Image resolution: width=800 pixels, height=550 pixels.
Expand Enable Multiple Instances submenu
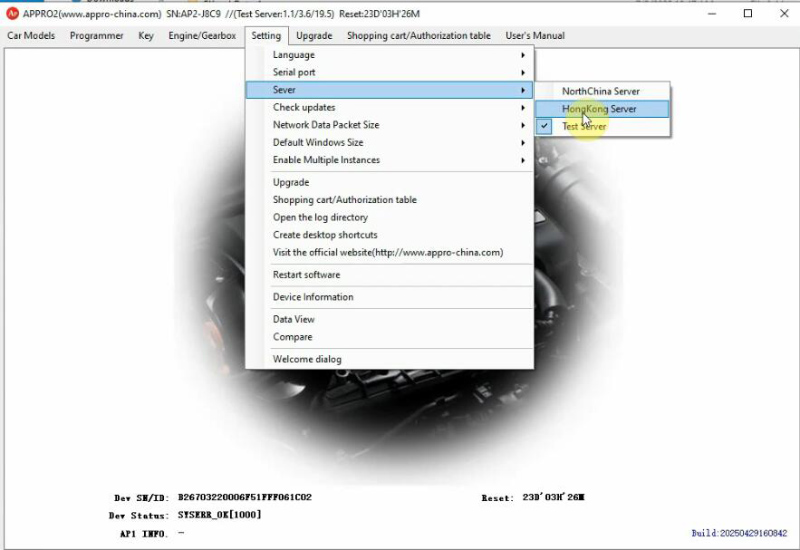[389, 160]
